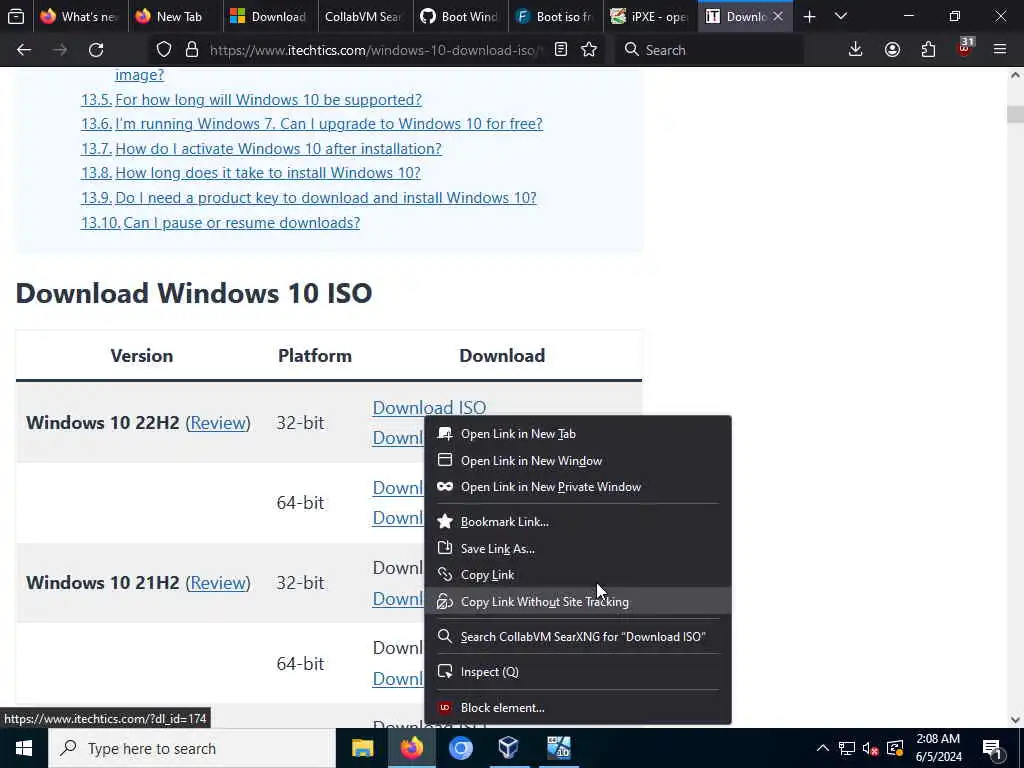Switch to the iPXE tab

[650, 17]
